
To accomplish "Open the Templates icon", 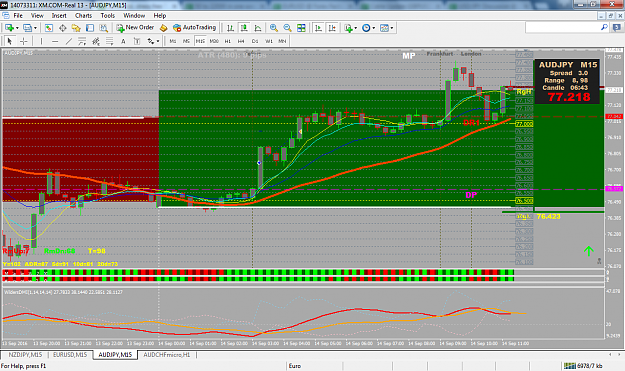I will pos(384,28).
